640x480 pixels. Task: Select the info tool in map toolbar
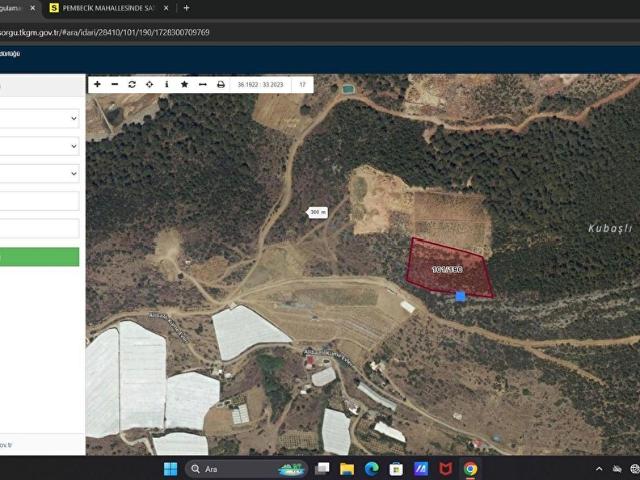pyautogui.click(x=166, y=85)
